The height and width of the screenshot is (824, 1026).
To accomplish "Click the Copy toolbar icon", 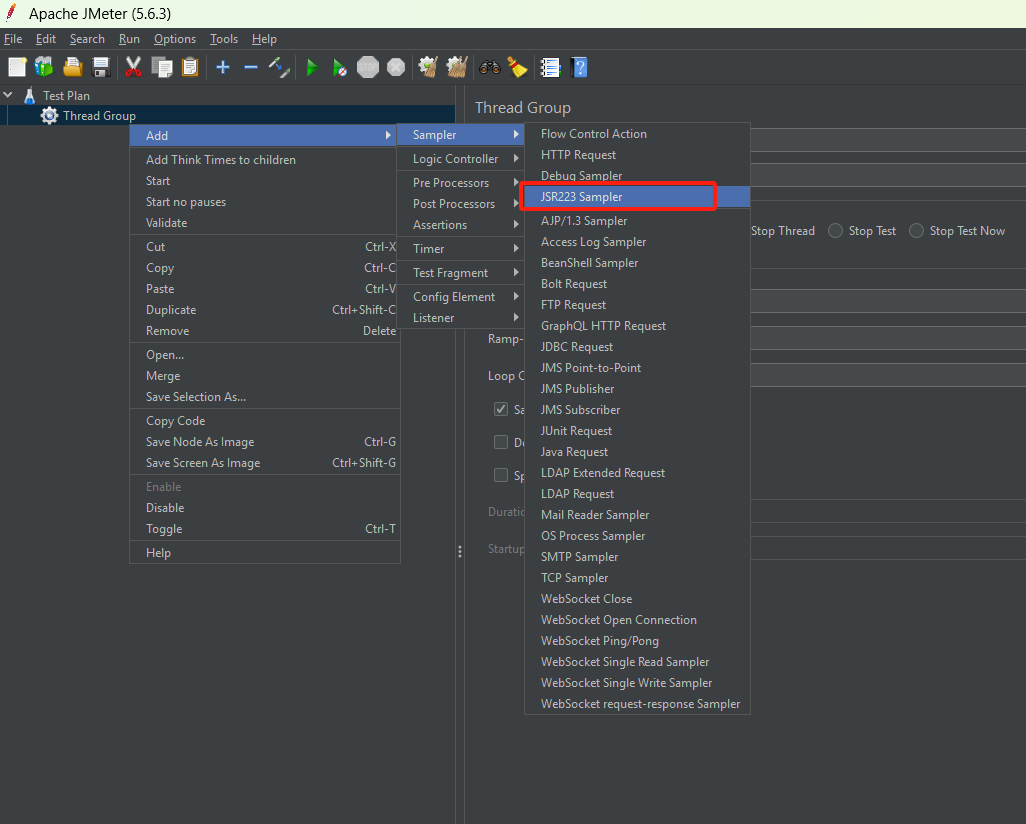I will tap(162, 67).
